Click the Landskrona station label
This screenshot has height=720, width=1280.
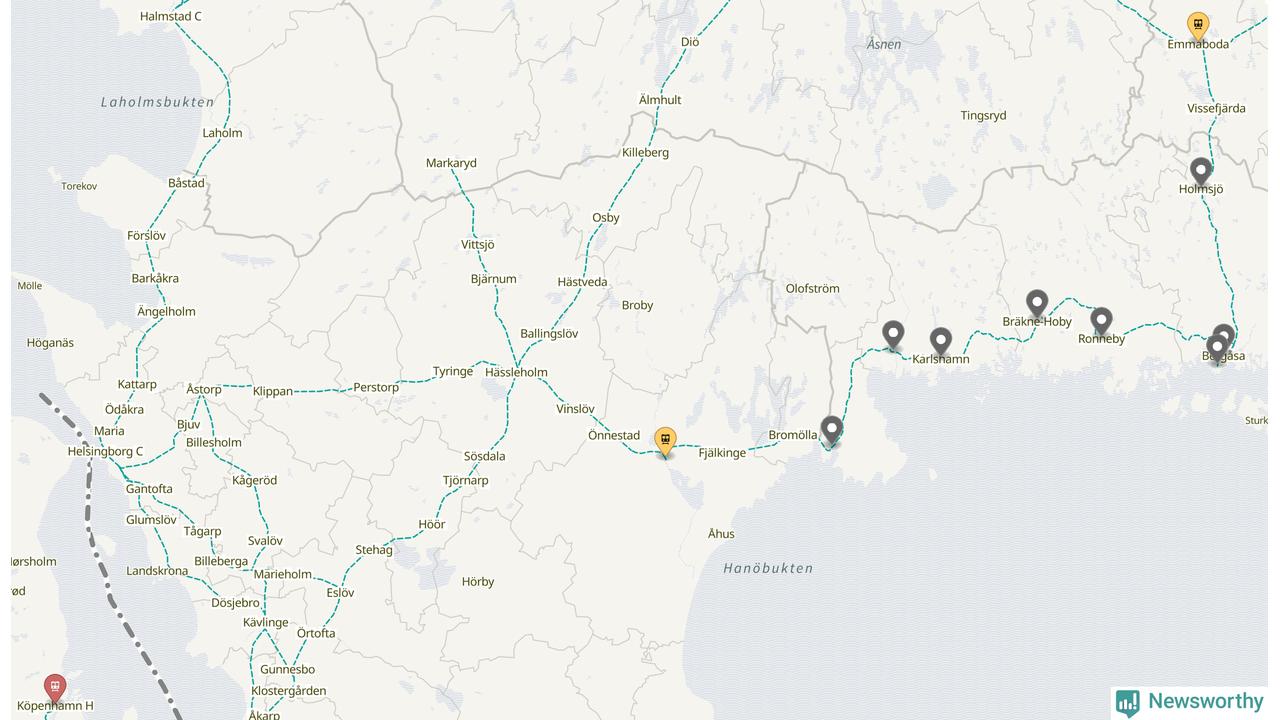tap(157, 571)
